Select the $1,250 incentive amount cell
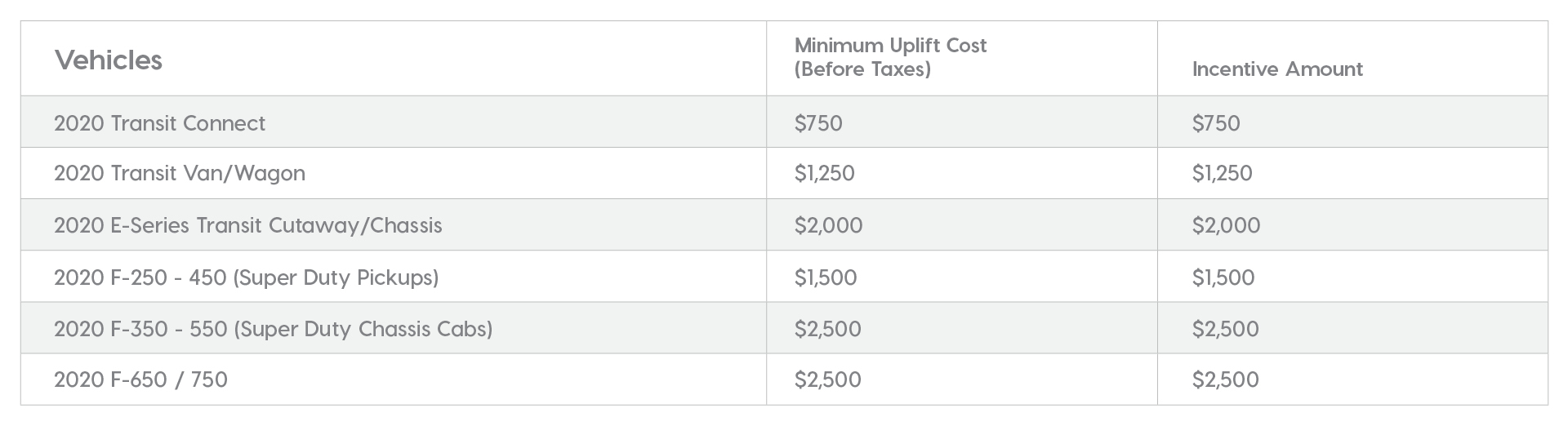This screenshot has height=426, width=1568. tap(1223, 173)
